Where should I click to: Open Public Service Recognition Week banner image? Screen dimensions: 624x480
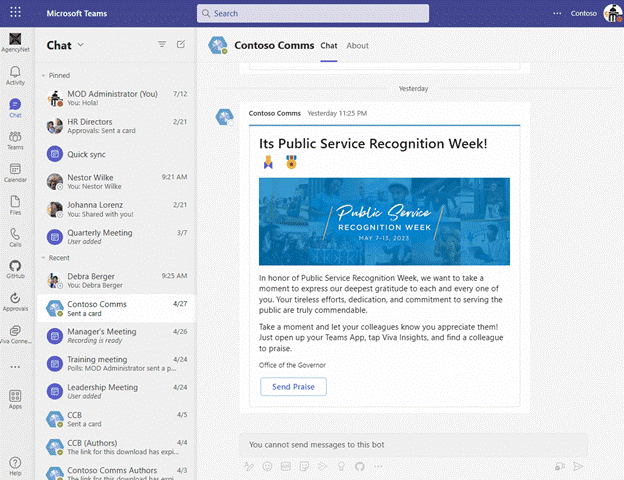[x=384, y=221]
